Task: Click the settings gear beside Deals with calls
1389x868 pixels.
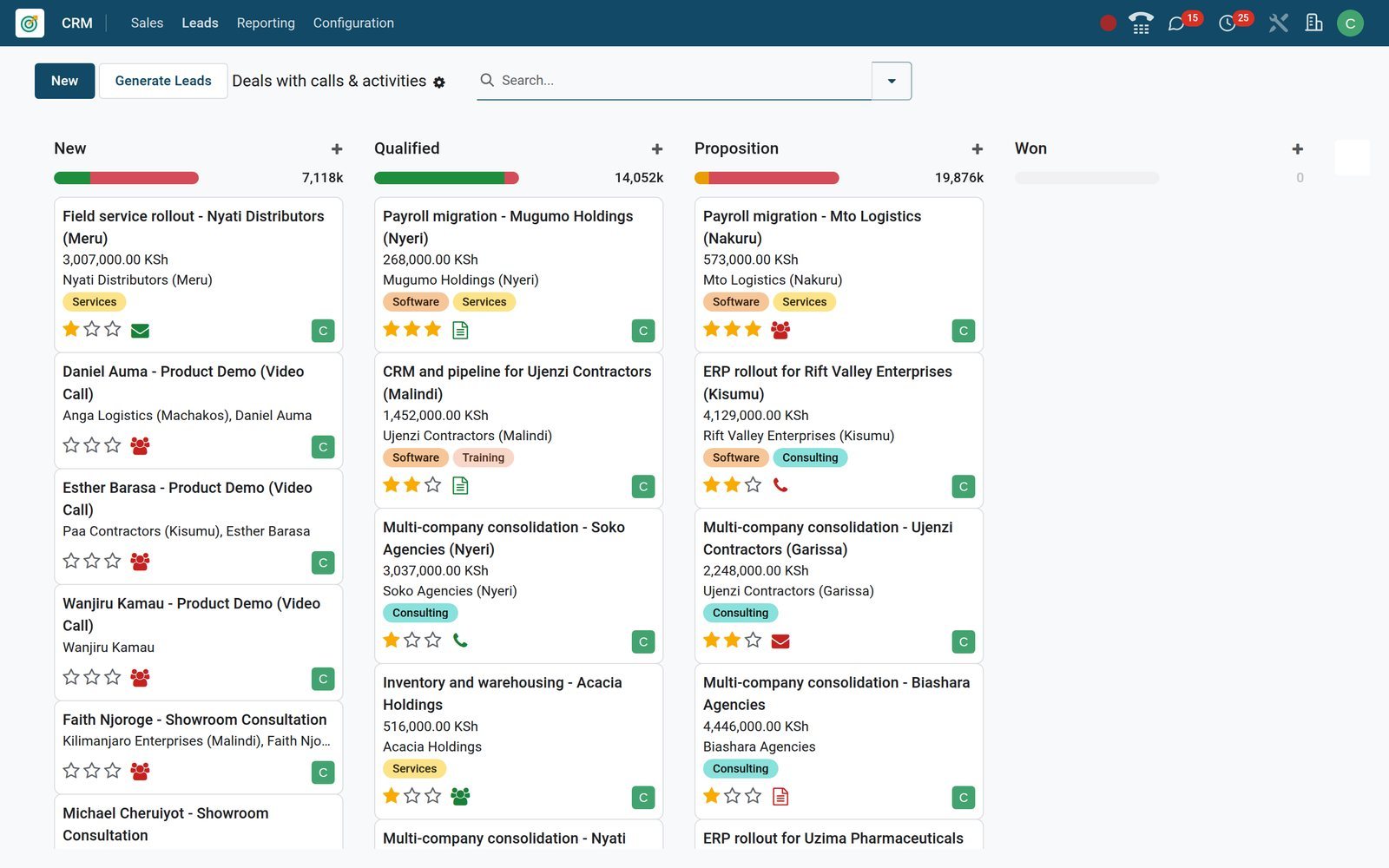Action: [x=439, y=82]
